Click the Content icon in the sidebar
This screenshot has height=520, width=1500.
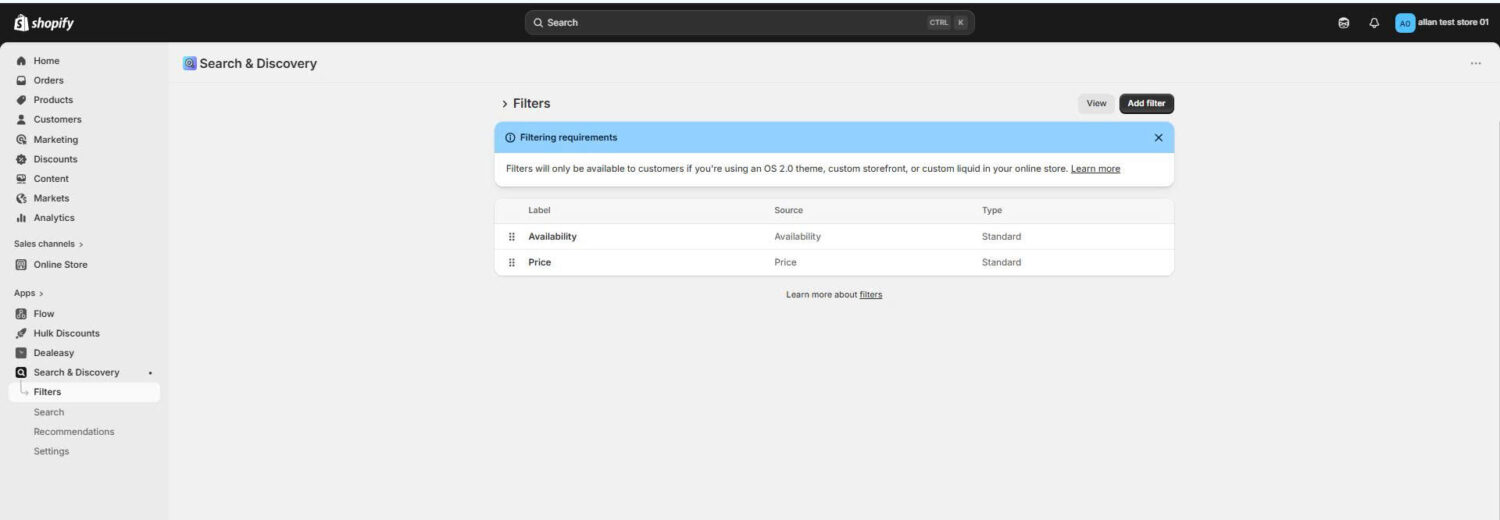pyautogui.click(x=21, y=179)
